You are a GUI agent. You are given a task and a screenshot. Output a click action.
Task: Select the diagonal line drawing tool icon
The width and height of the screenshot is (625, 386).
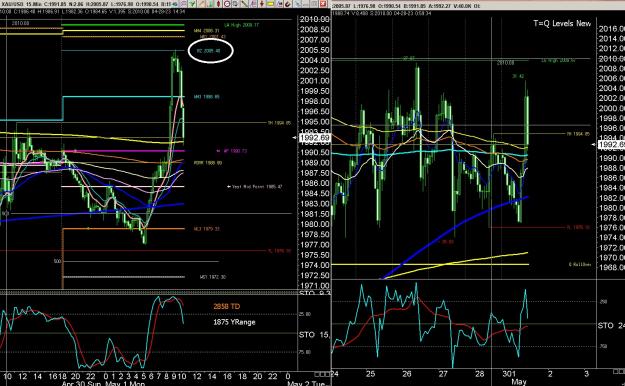click(201, 4)
